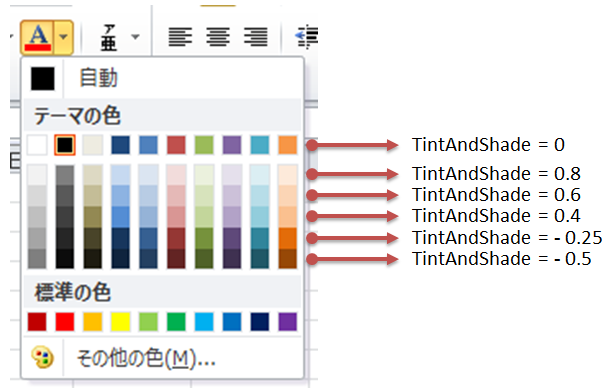
Task: Choose lightest orange tint 0.8 swatch
Action: (288, 175)
